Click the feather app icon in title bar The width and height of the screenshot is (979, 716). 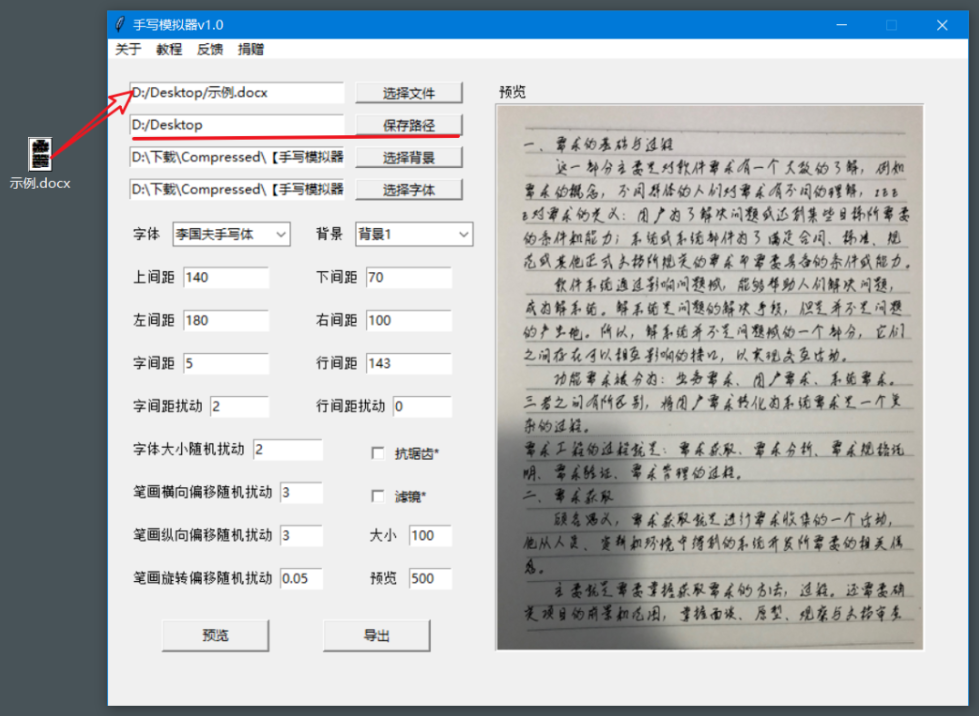[120, 24]
